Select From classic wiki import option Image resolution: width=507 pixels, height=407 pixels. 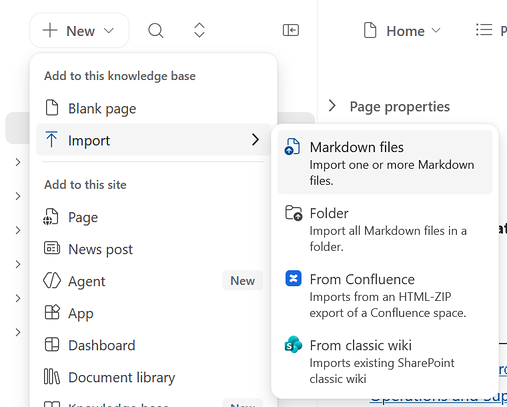[x=385, y=361]
